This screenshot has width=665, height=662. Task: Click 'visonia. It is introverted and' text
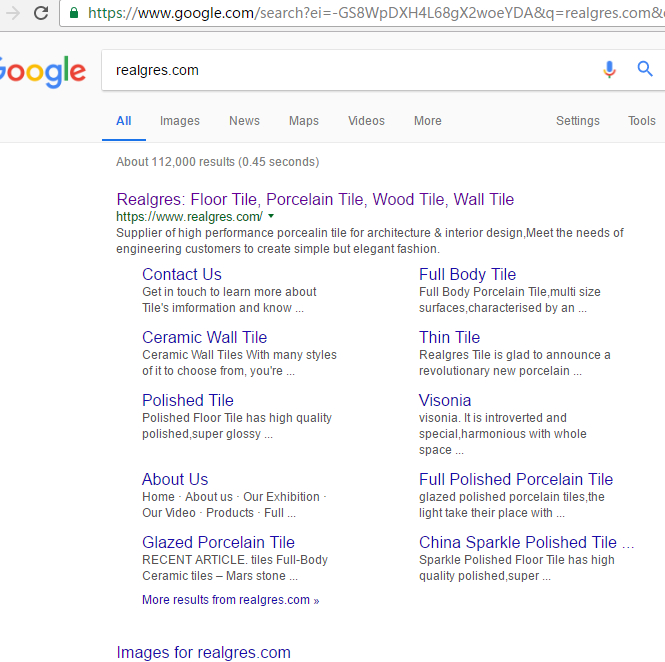coord(492,418)
